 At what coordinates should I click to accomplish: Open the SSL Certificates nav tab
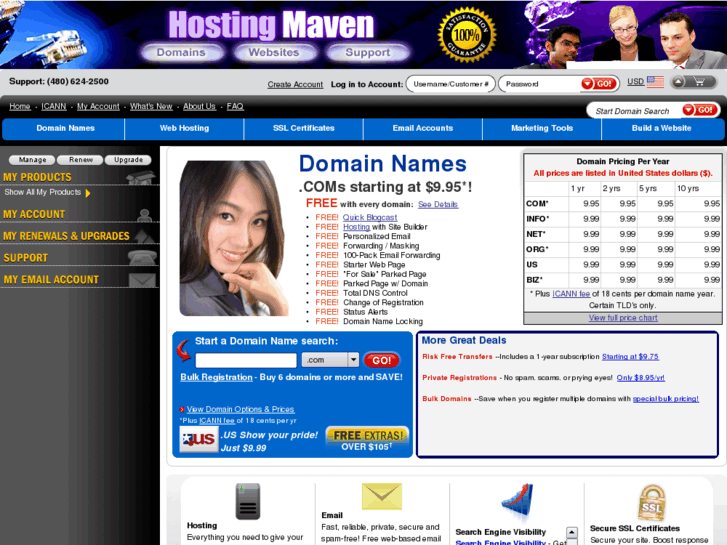pyautogui.click(x=303, y=128)
